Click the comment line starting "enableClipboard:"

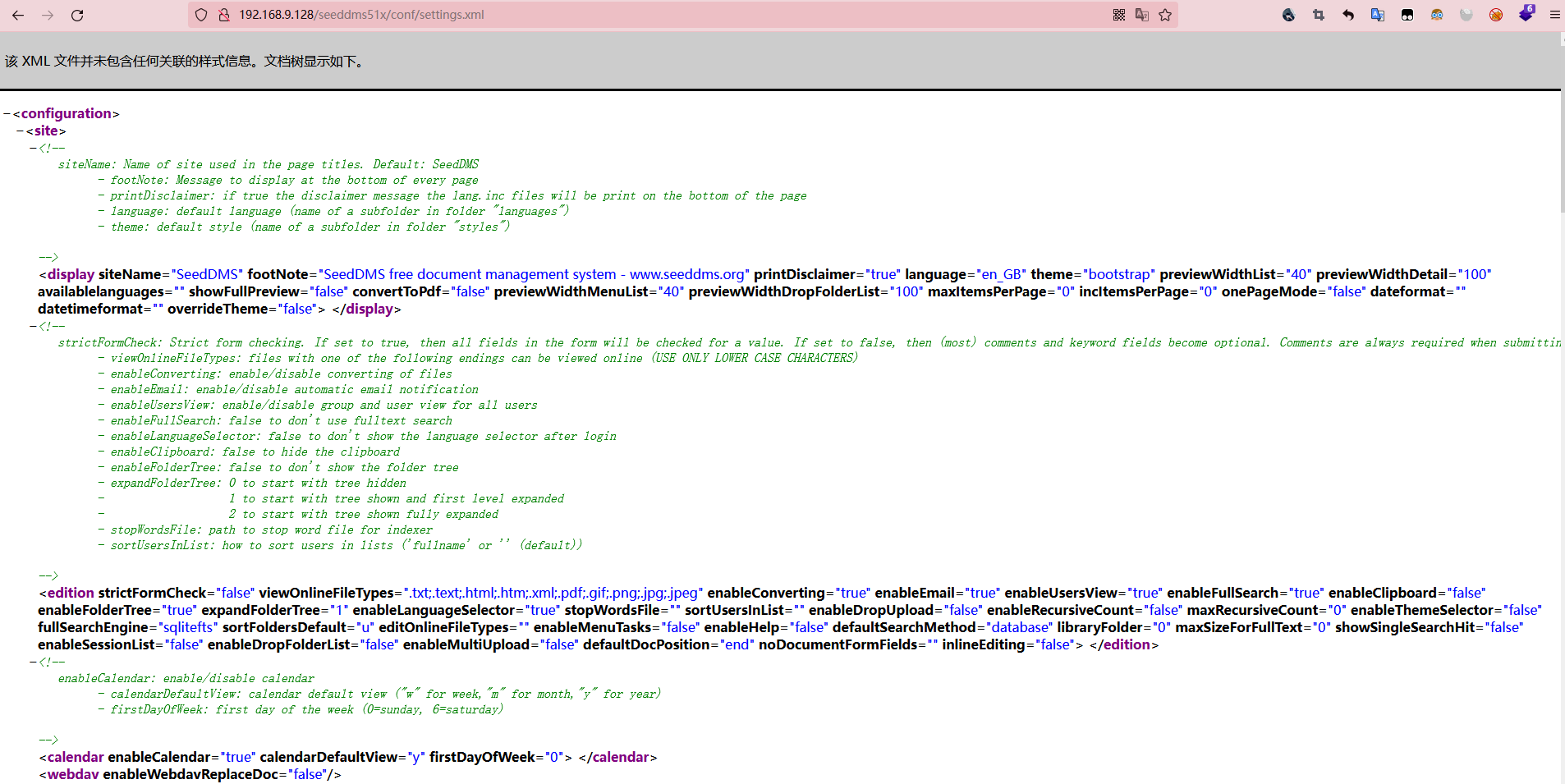pos(255,452)
